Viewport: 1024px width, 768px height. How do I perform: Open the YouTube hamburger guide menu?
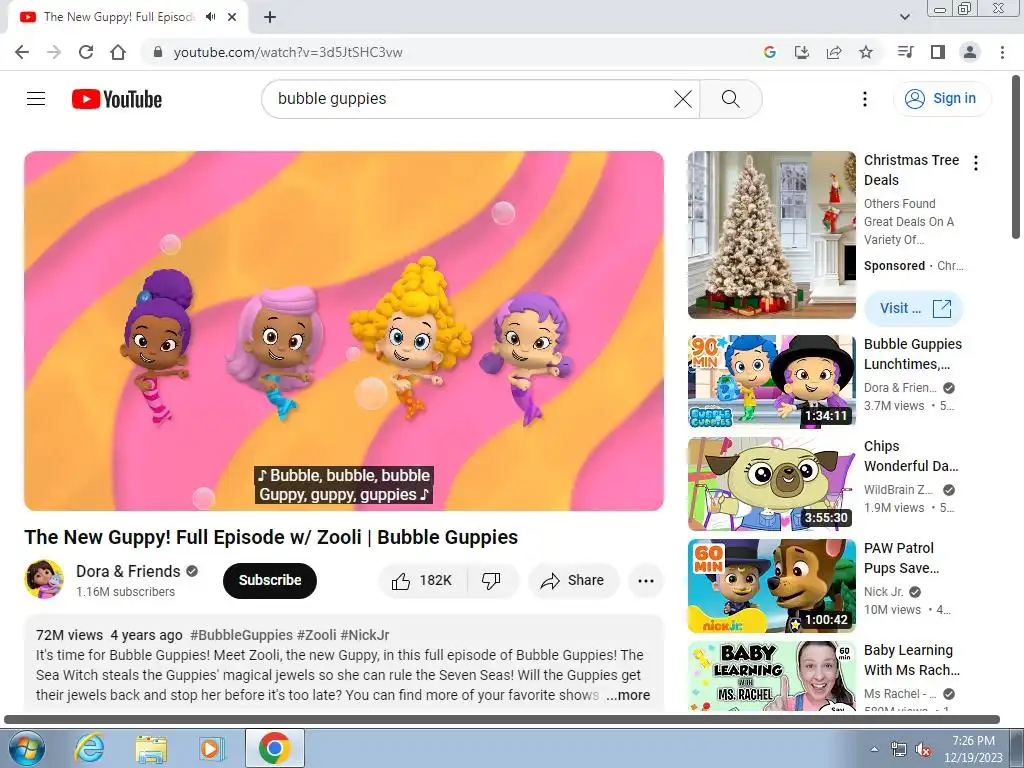(36, 99)
